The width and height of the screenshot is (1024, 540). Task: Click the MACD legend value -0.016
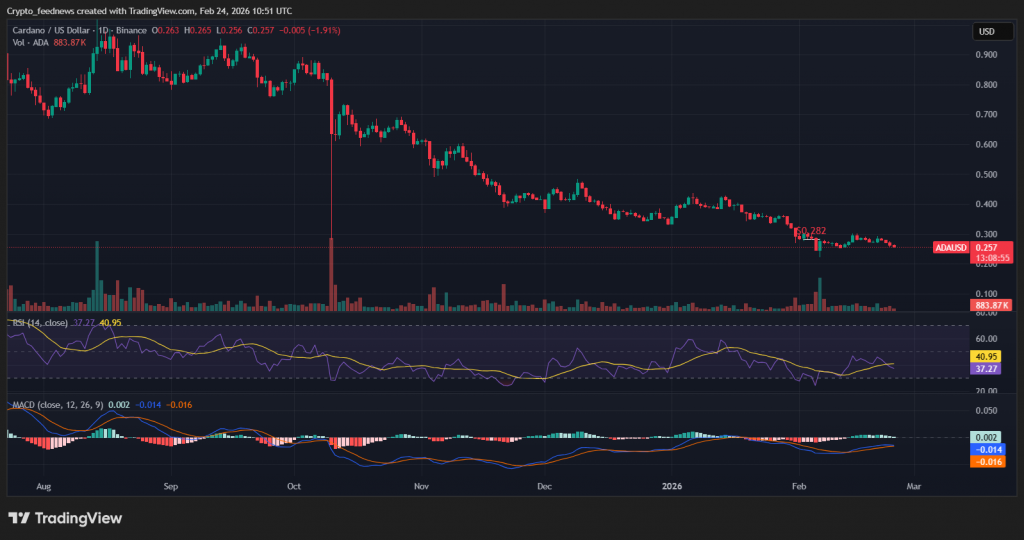pyautogui.click(x=179, y=405)
